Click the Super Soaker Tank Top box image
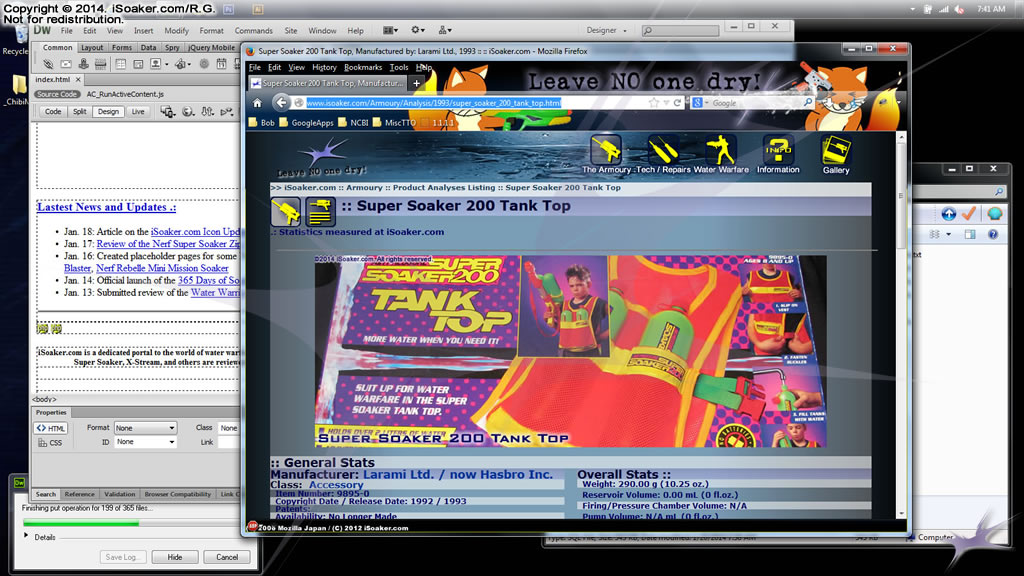The width and height of the screenshot is (1024, 576). [570, 351]
